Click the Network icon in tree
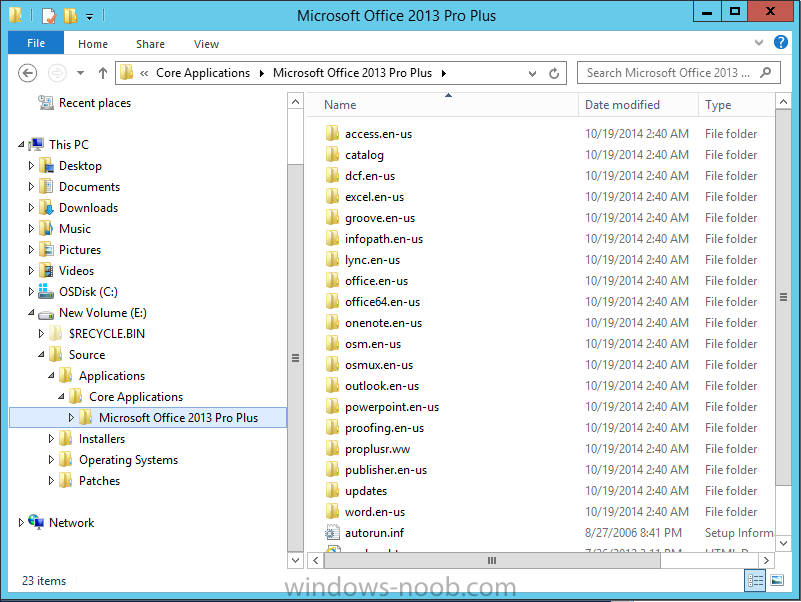The image size is (801, 602). (x=36, y=522)
